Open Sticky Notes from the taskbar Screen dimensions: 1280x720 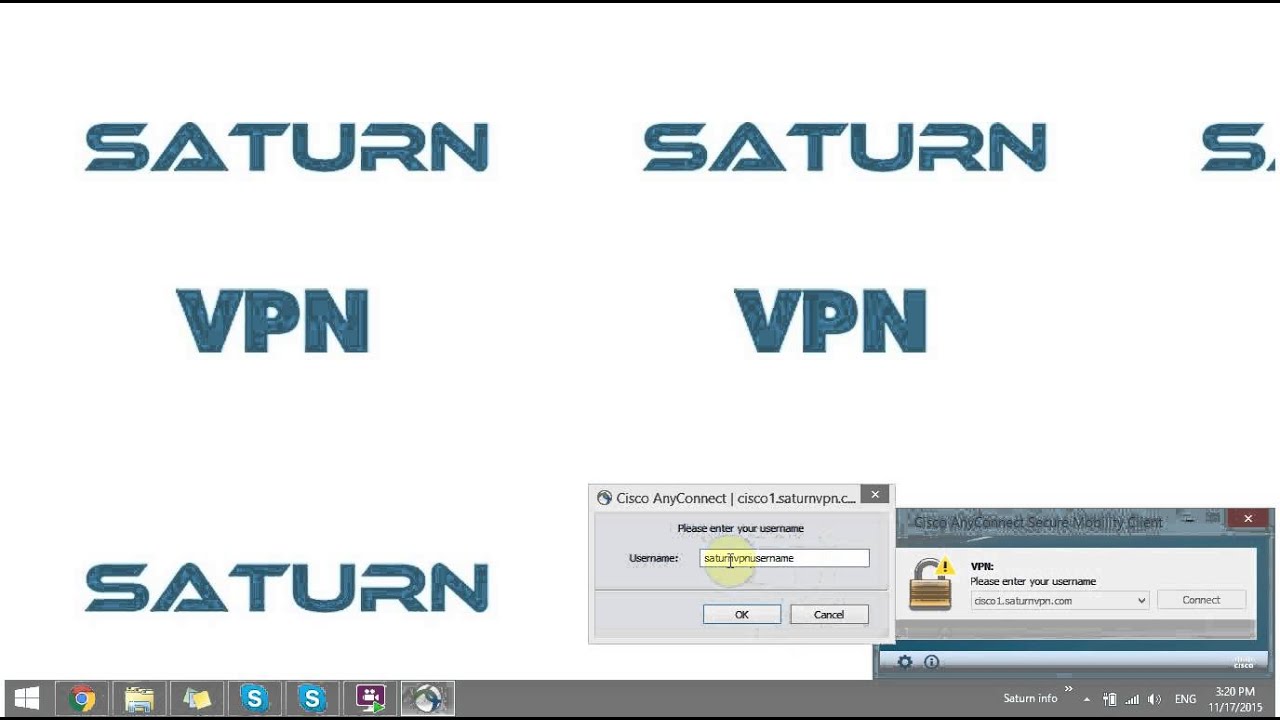(197, 698)
